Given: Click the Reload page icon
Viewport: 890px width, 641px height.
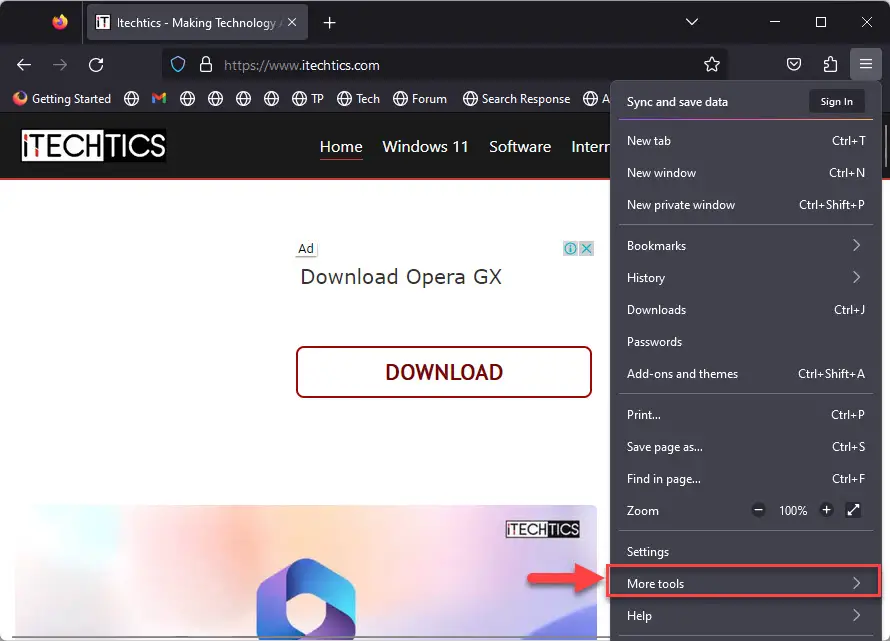Looking at the screenshot, I should point(96,65).
